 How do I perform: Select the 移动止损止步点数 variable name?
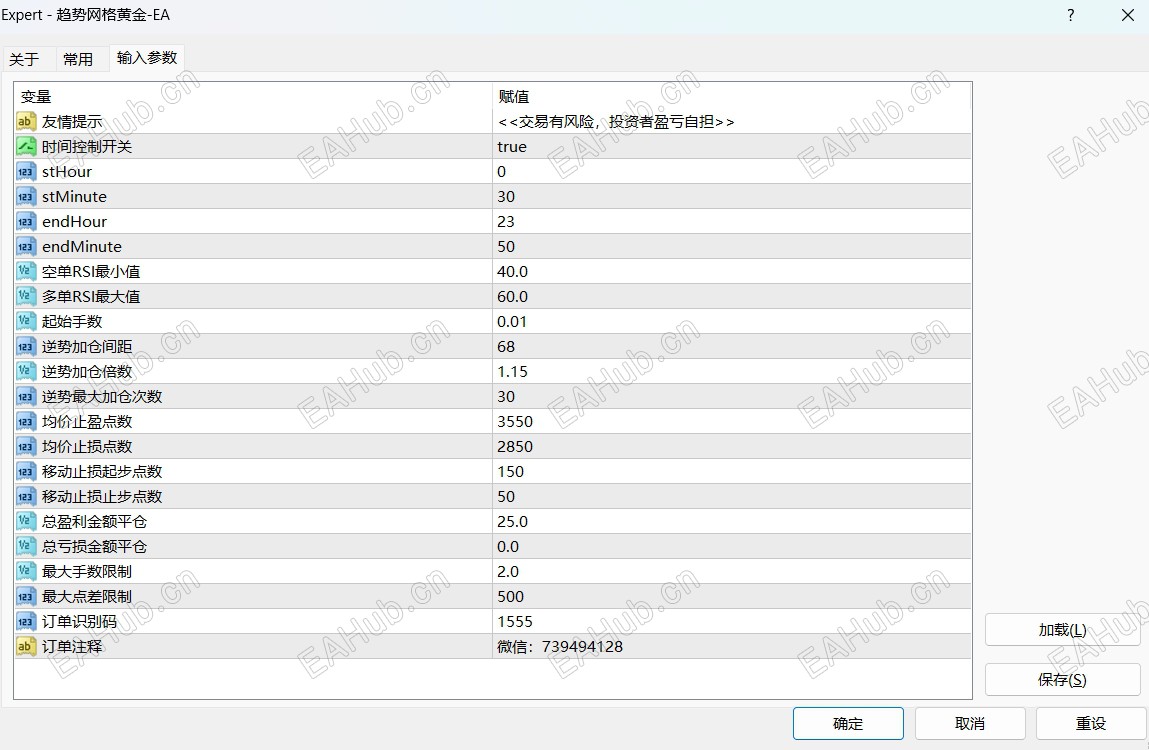tap(102, 496)
